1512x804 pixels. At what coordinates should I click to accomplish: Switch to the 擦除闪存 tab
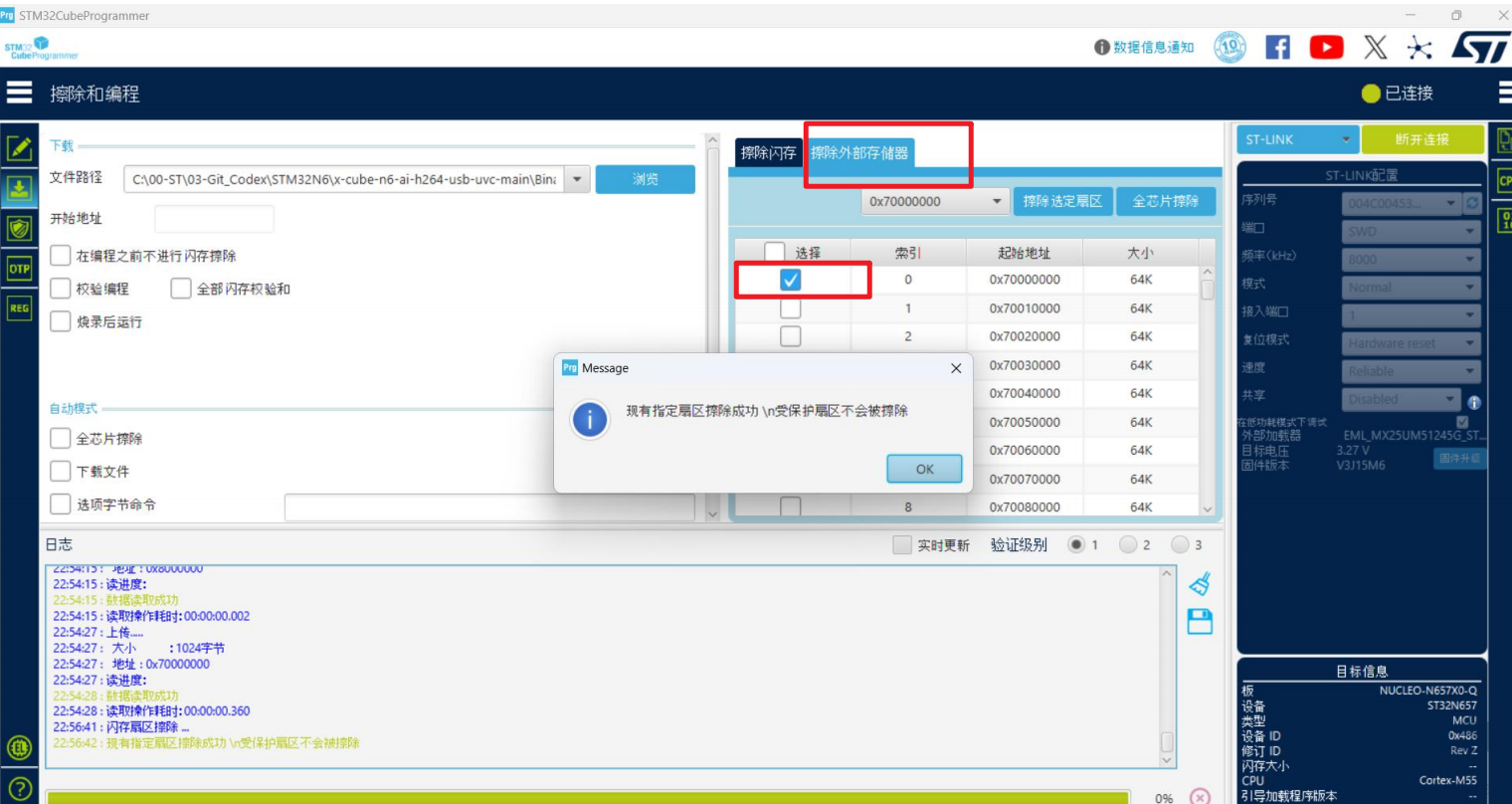click(x=769, y=152)
